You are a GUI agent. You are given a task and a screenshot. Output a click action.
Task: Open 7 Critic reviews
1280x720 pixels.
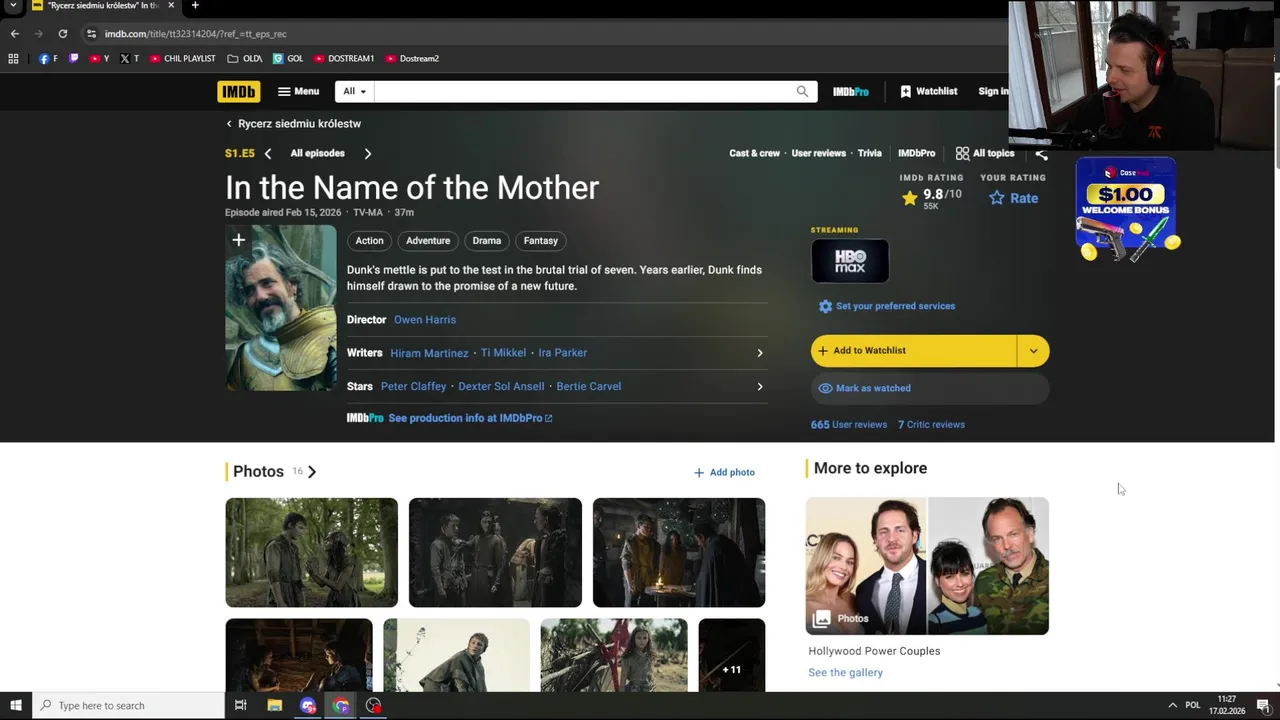[x=931, y=425]
